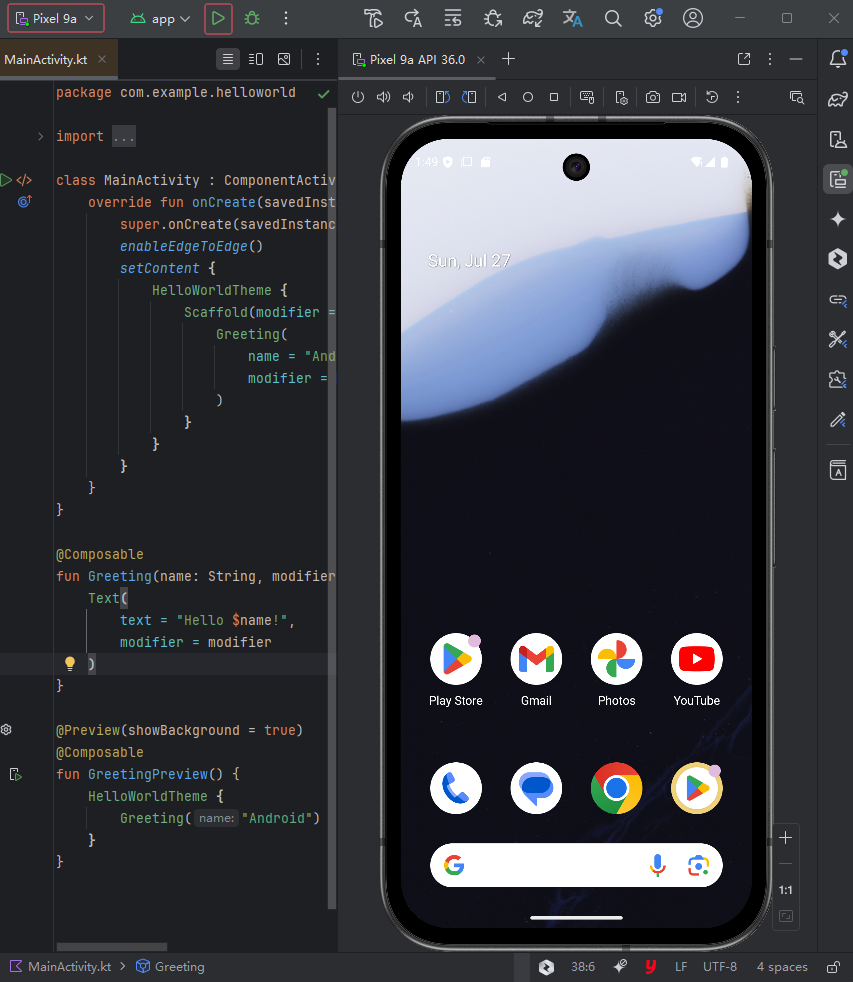Screen dimensions: 853x982
Task: Click the yellow intention lightbulb
Action: tap(70, 664)
